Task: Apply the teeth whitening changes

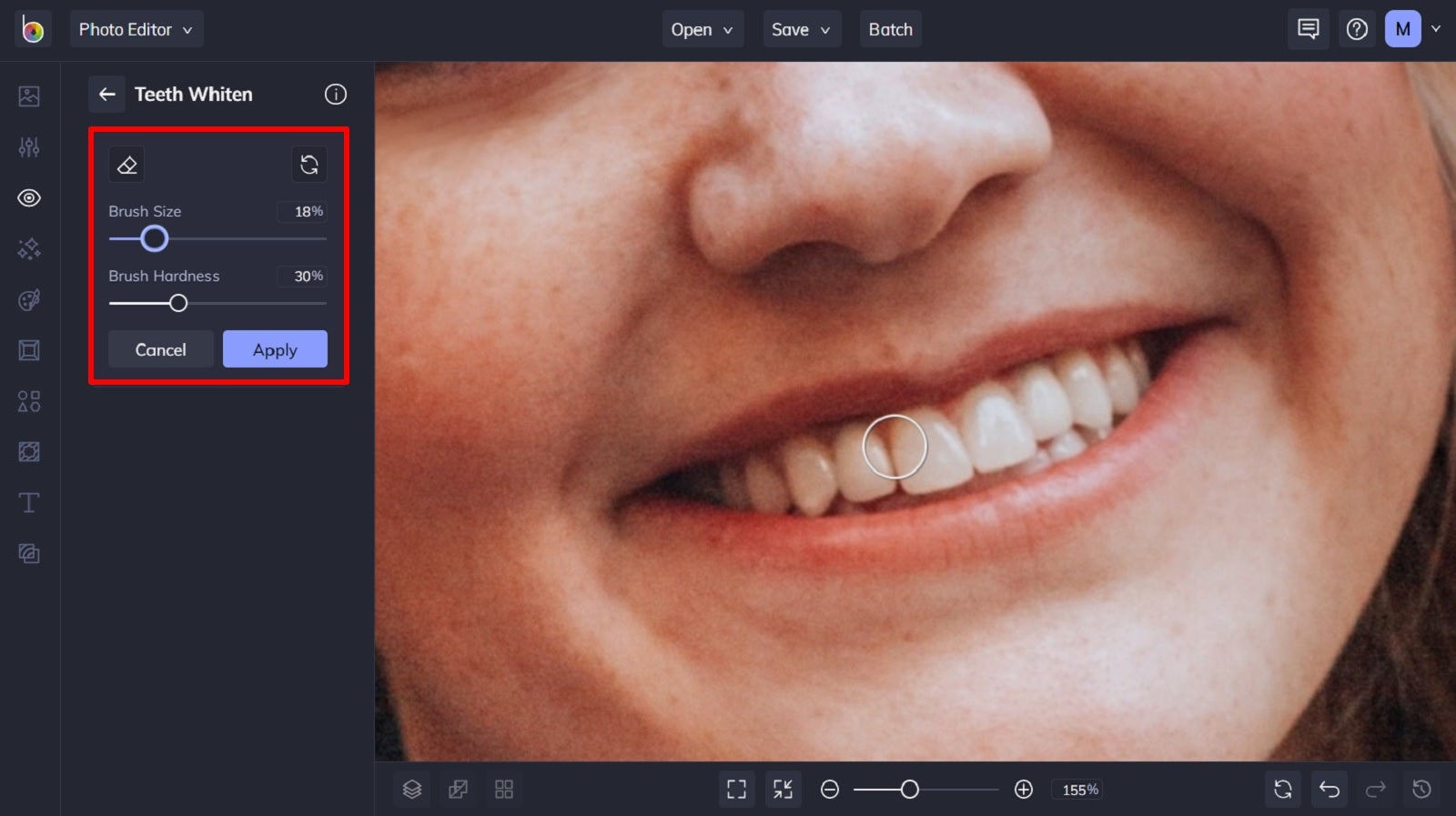Action: point(275,349)
